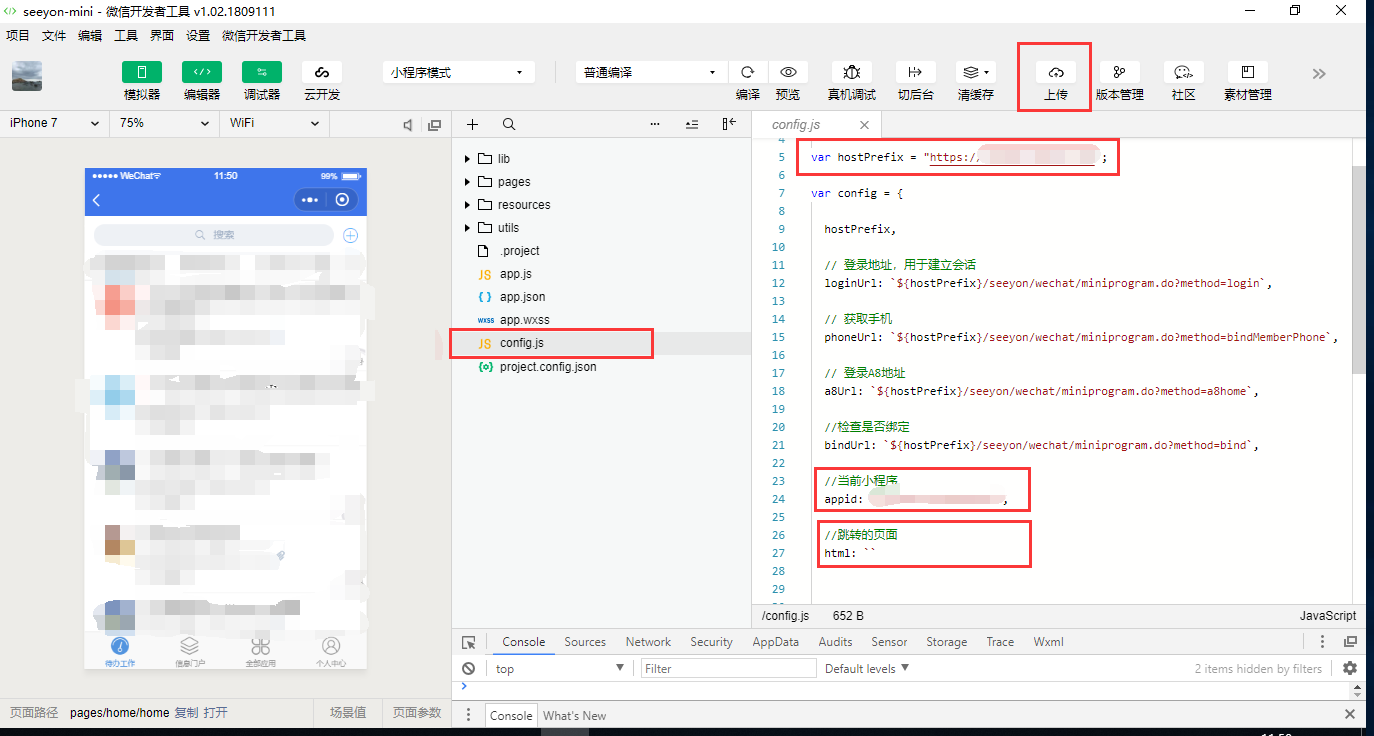The height and width of the screenshot is (736, 1374).
Task: Open app.json in the file tree
Action: [x=522, y=297]
